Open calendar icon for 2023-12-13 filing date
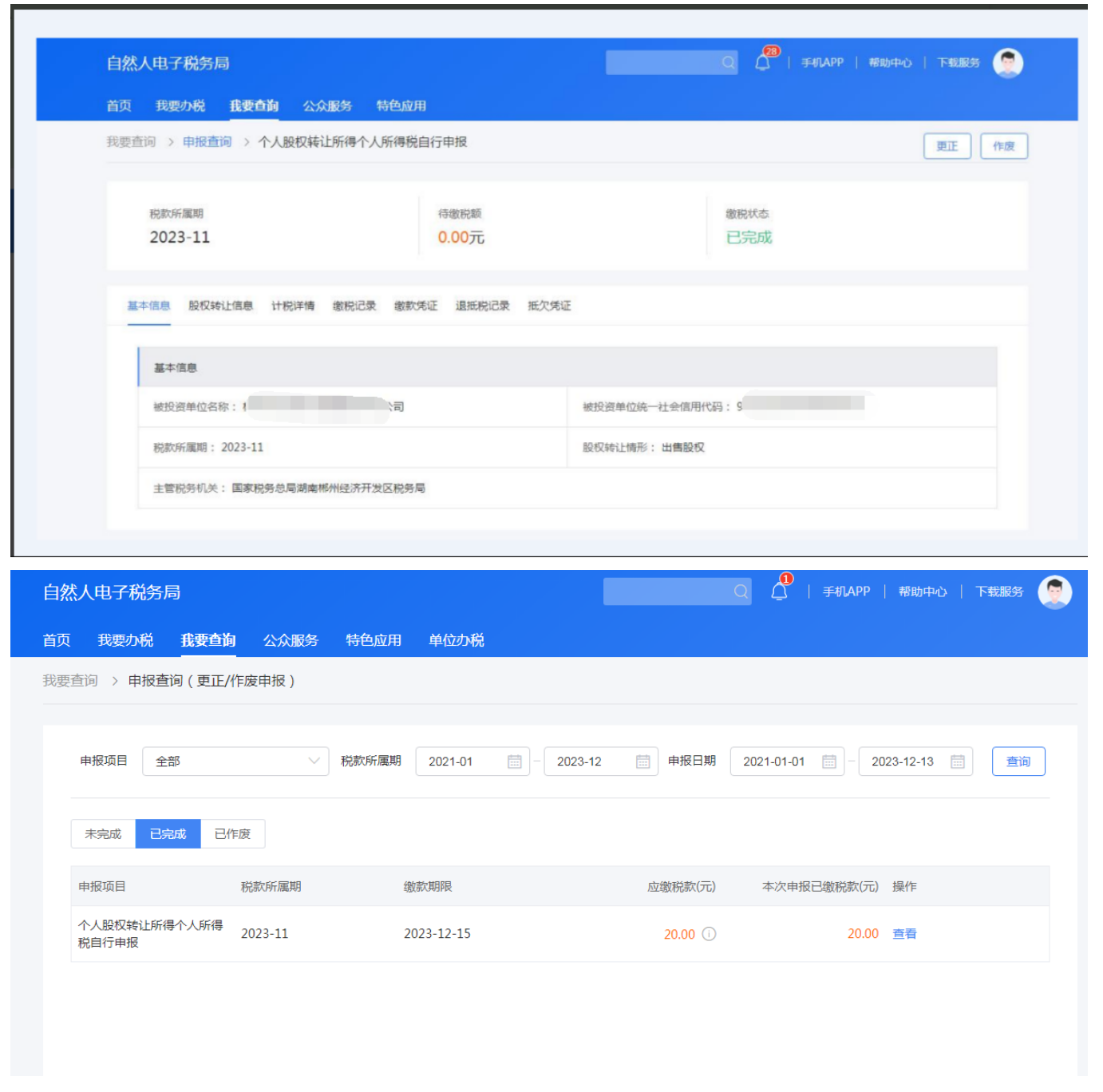Screen dimensions: 1103x1092 coord(958,762)
